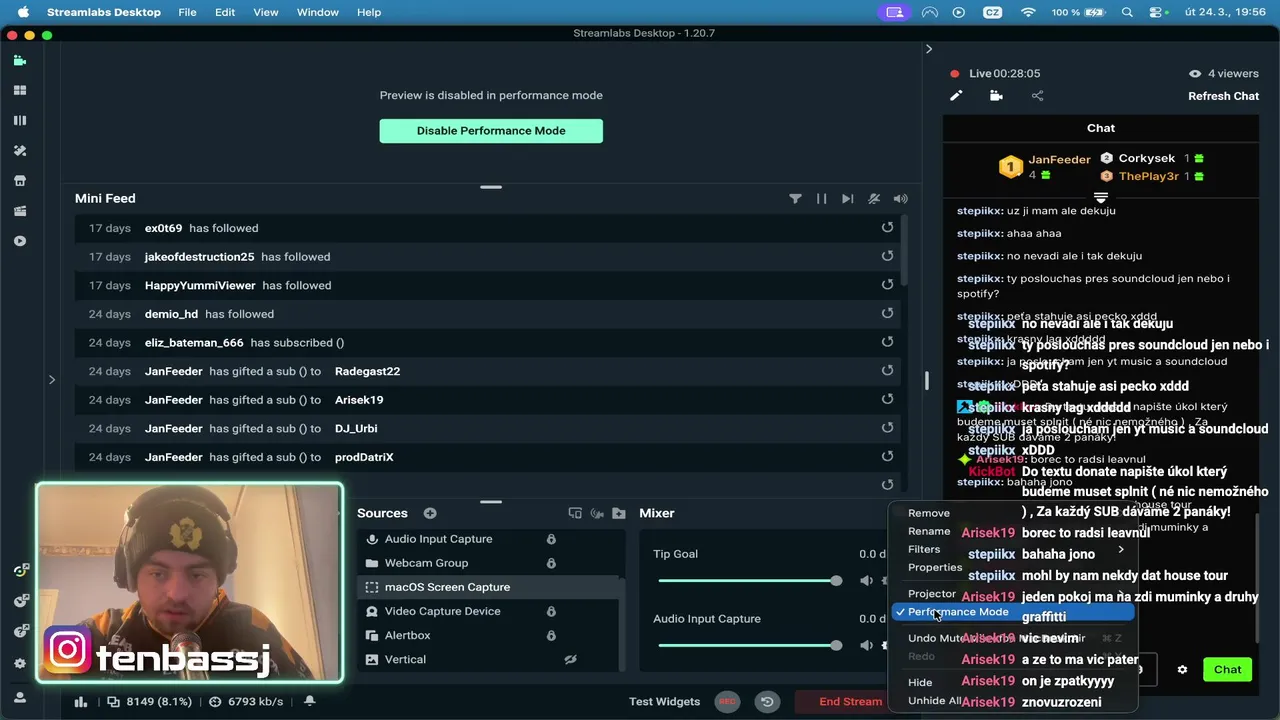Choose Properties in the context menu
The height and width of the screenshot is (720, 1280).
pyautogui.click(x=935, y=567)
